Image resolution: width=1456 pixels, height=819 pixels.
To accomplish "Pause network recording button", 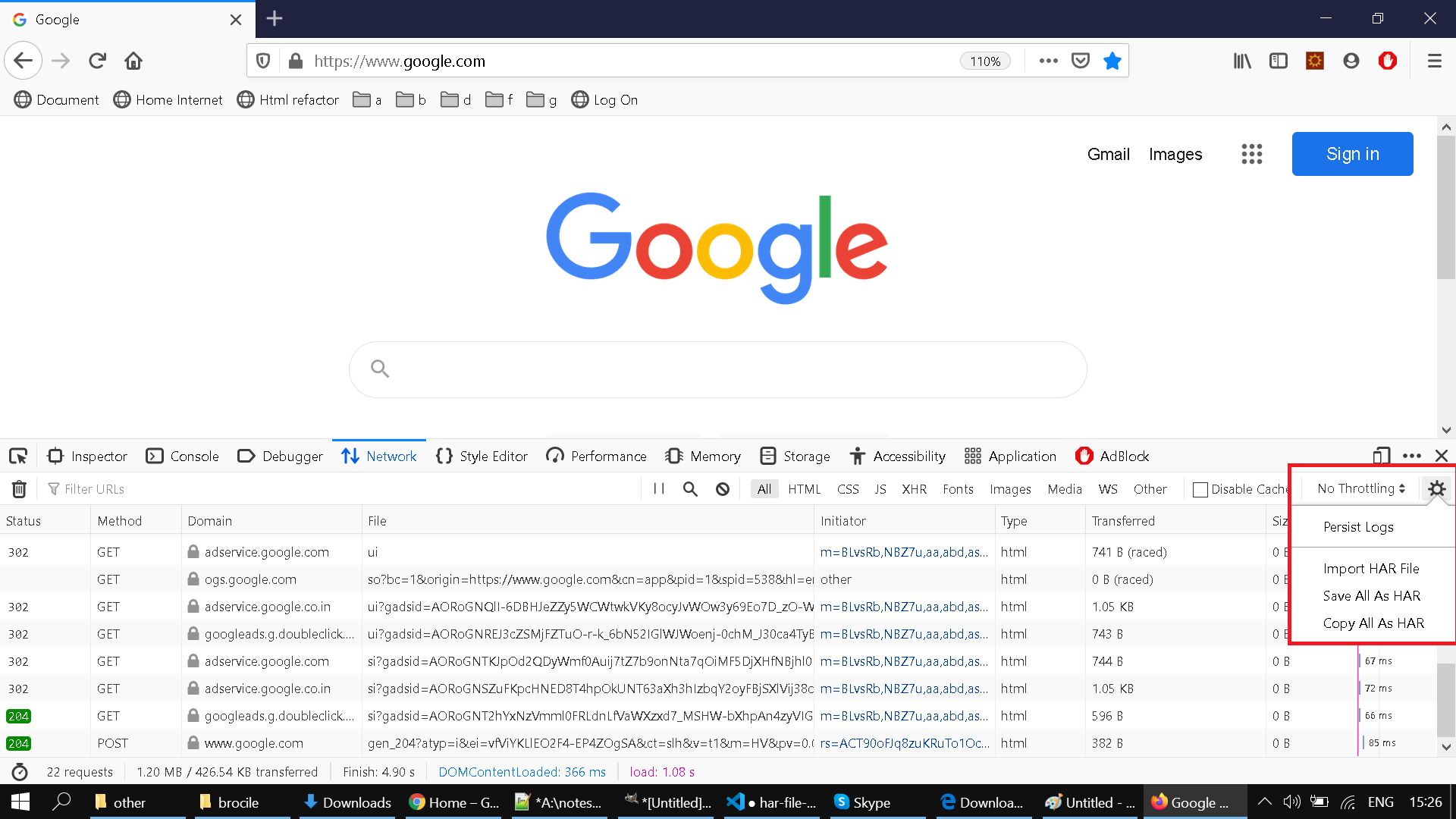I will tap(659, 489).
